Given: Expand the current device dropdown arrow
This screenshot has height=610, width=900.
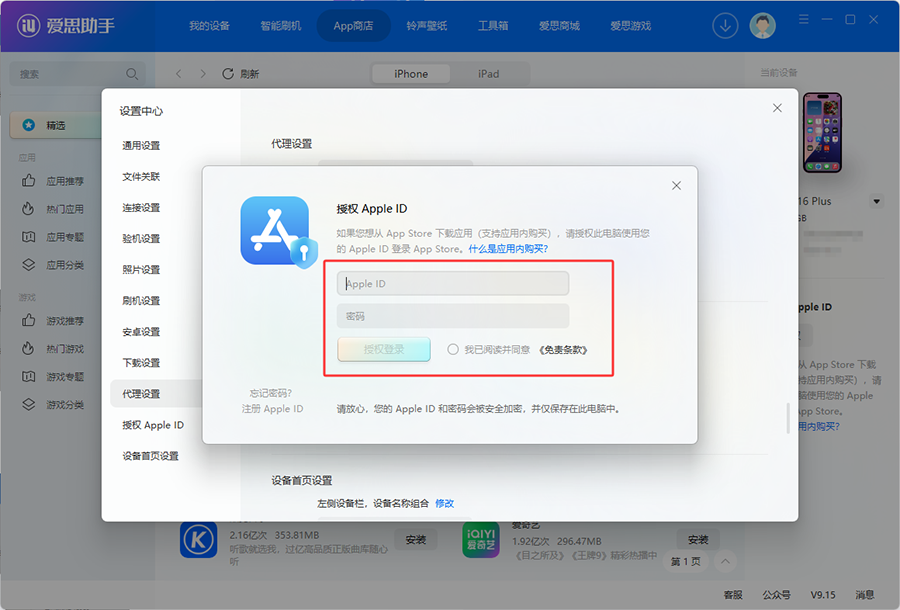Looking at the screenshot, I should coord(876,201).
